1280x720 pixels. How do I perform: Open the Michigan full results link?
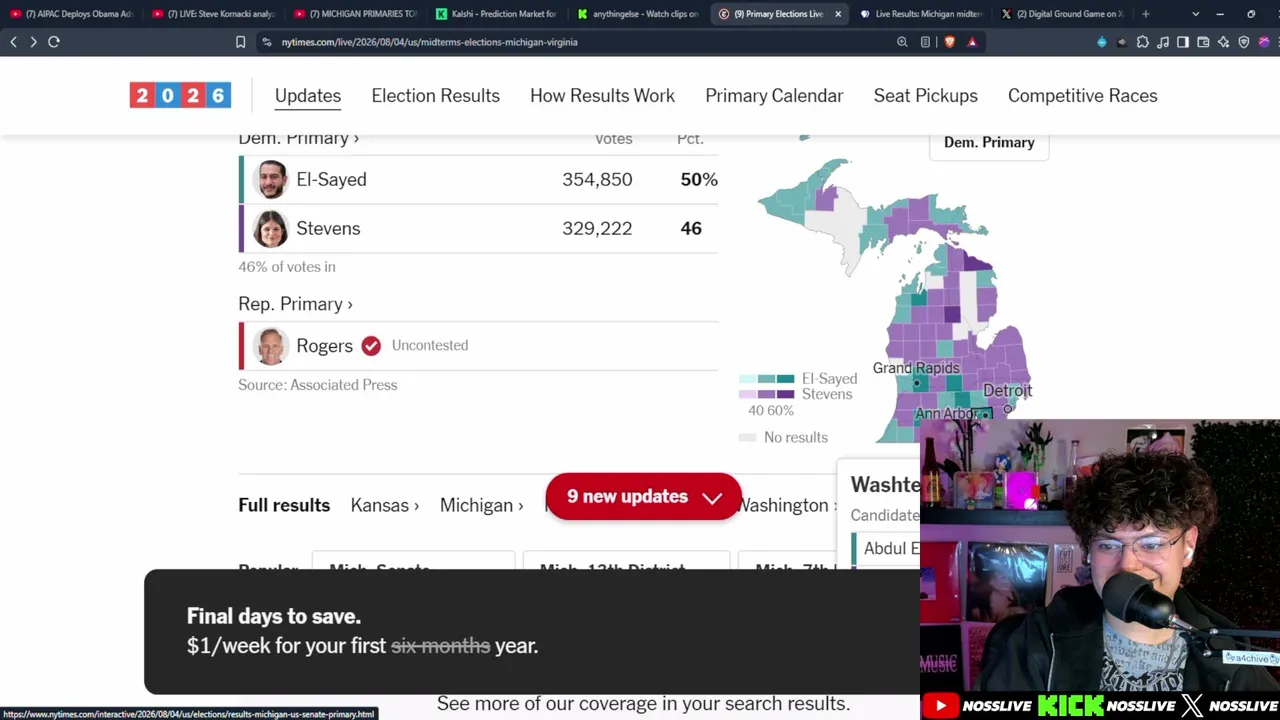[x=481, y=506]
